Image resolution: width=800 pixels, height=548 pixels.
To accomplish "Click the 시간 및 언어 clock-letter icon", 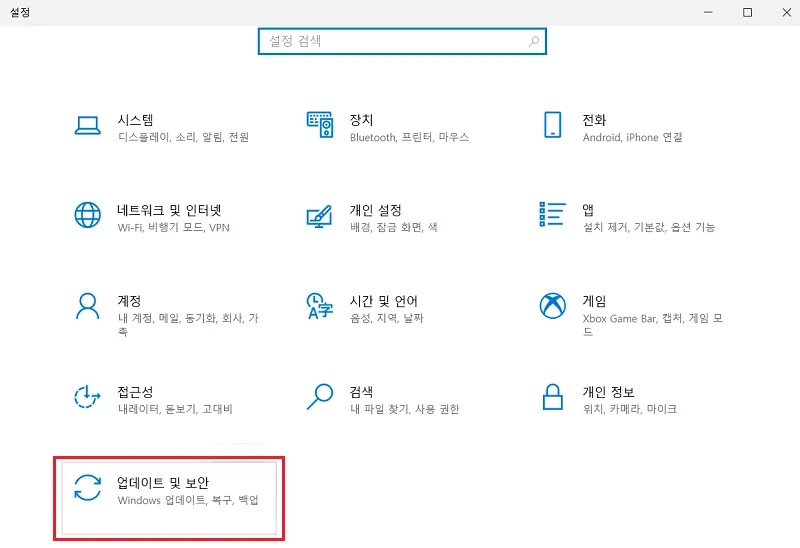I will (319, 306).
